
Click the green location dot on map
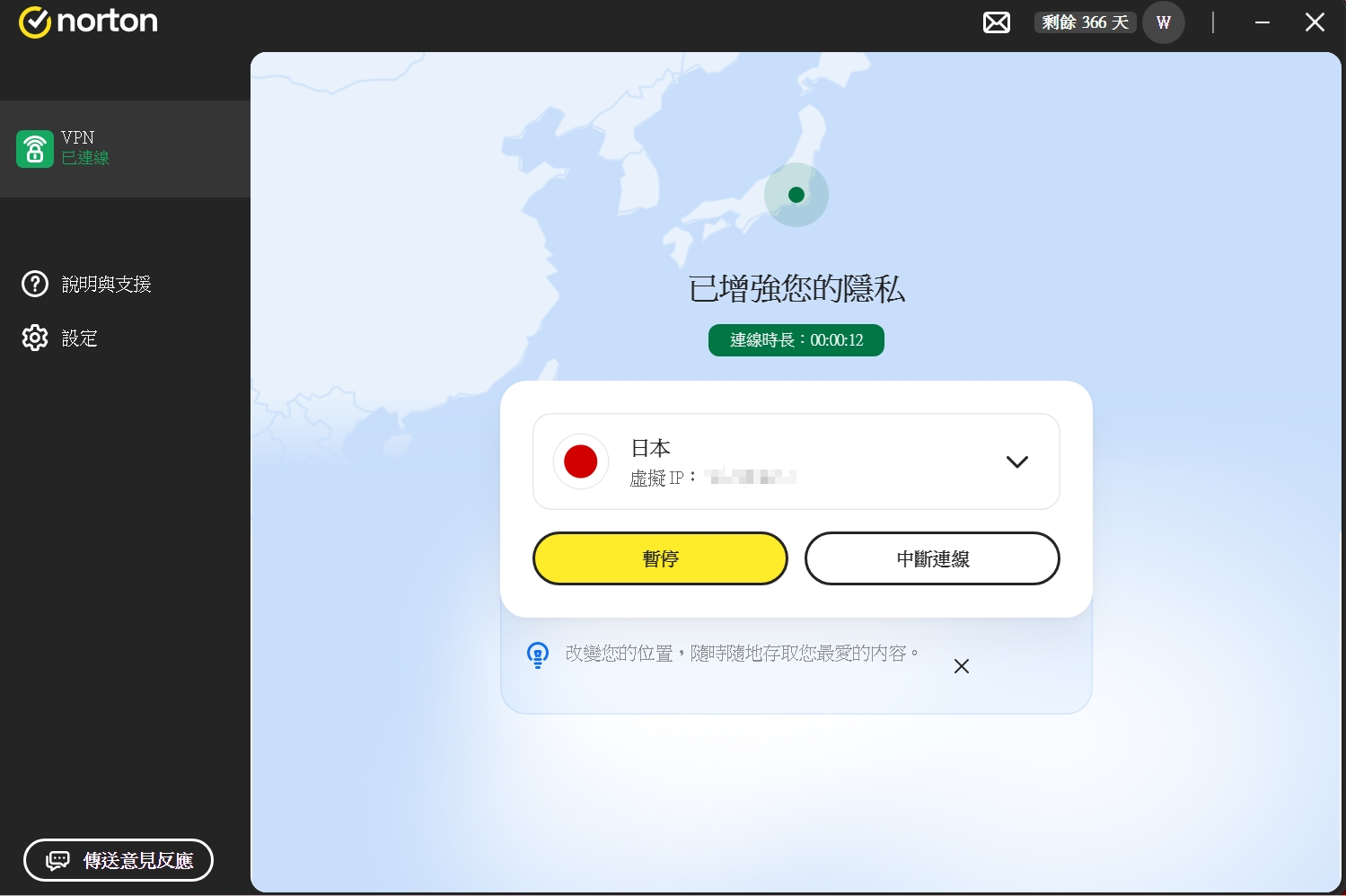[796, 195]
